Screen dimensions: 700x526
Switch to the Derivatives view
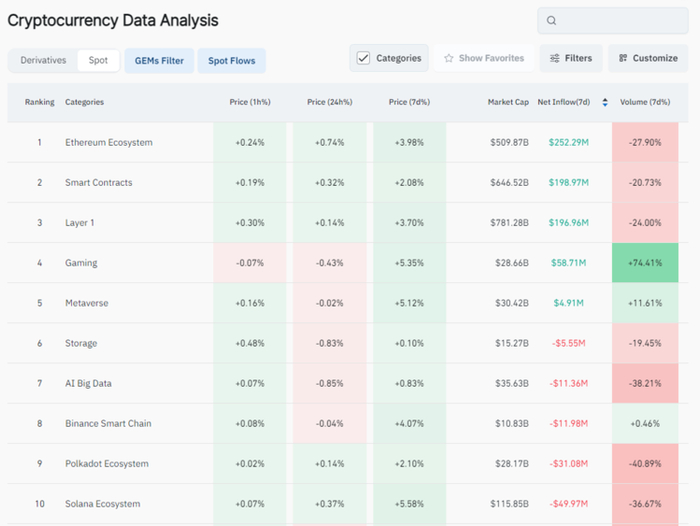43,60
